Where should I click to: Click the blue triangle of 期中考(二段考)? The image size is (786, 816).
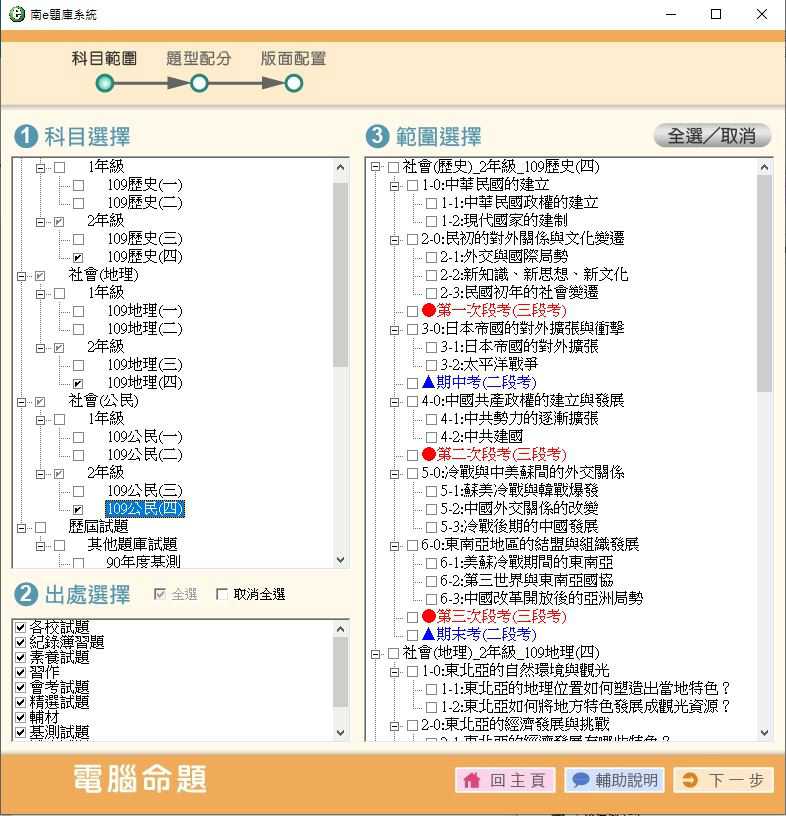428,382
